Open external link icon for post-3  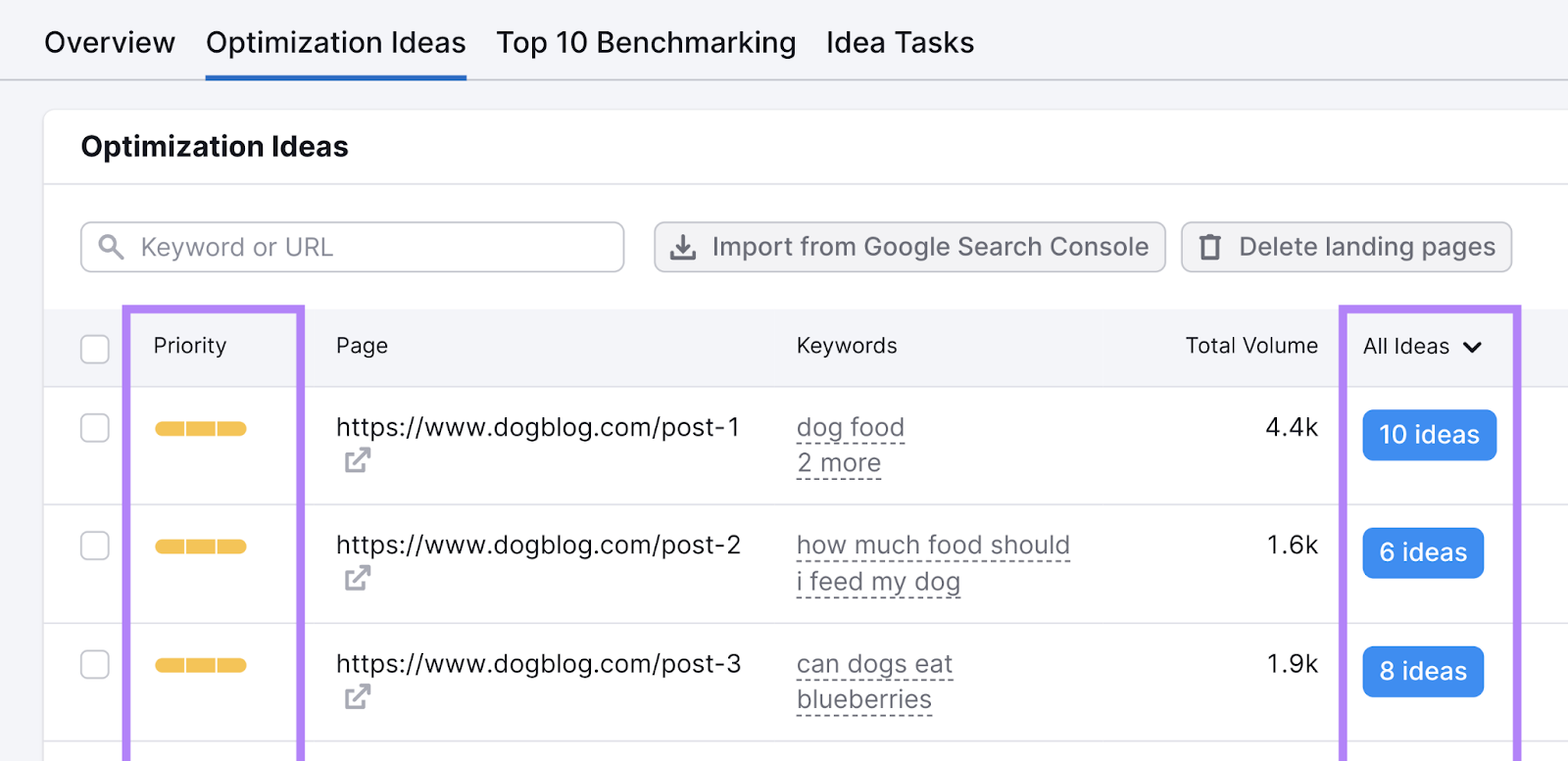coord(358,697)
